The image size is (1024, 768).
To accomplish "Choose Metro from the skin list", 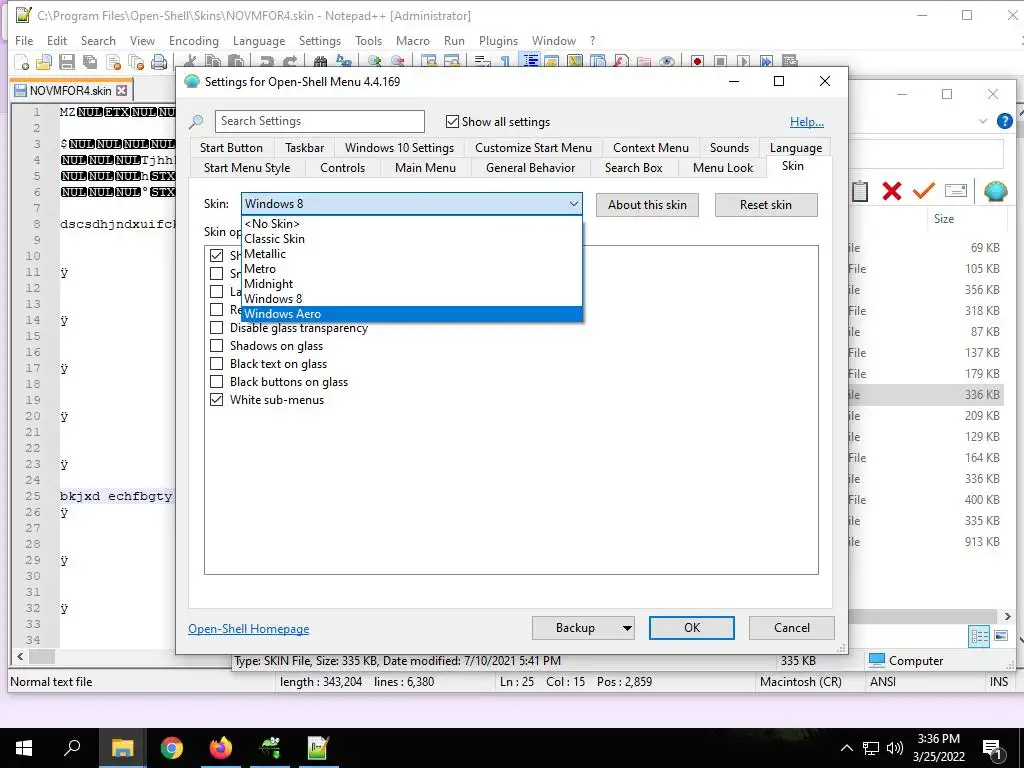I will tap(412, 268).
